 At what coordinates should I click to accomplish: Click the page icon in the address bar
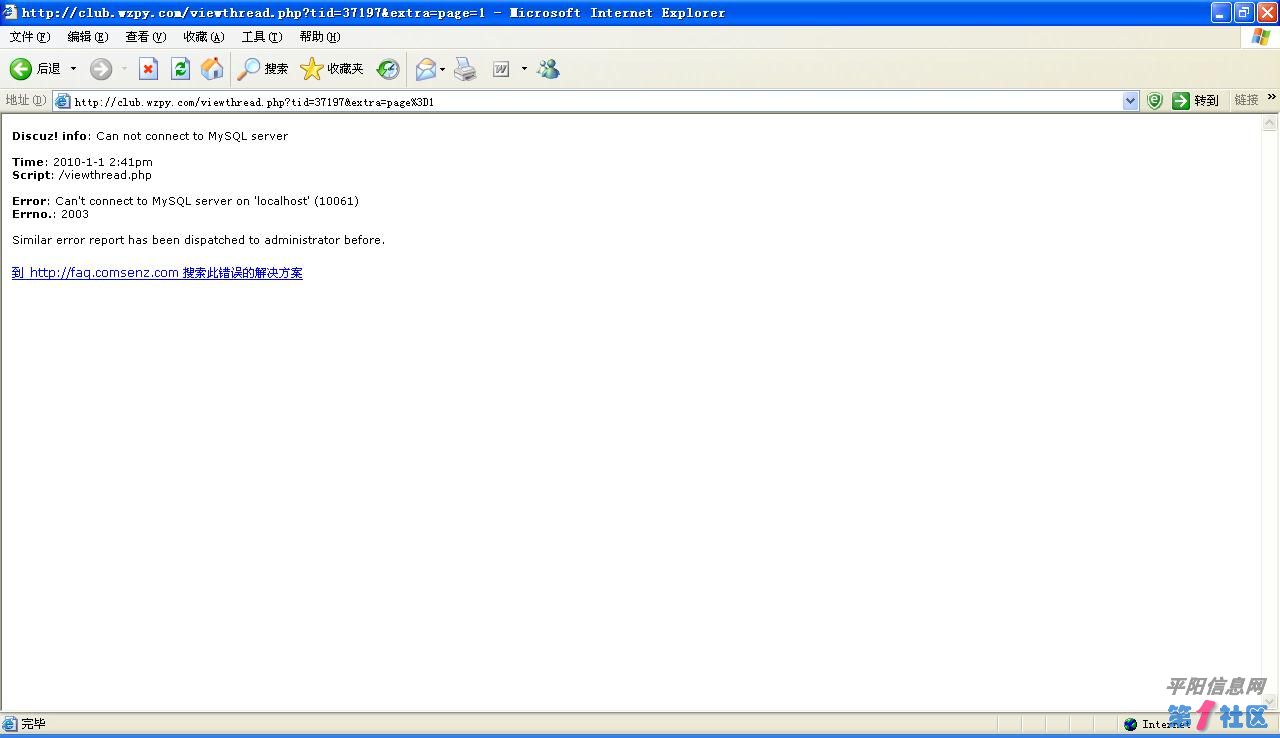click(x=62, y=101)
